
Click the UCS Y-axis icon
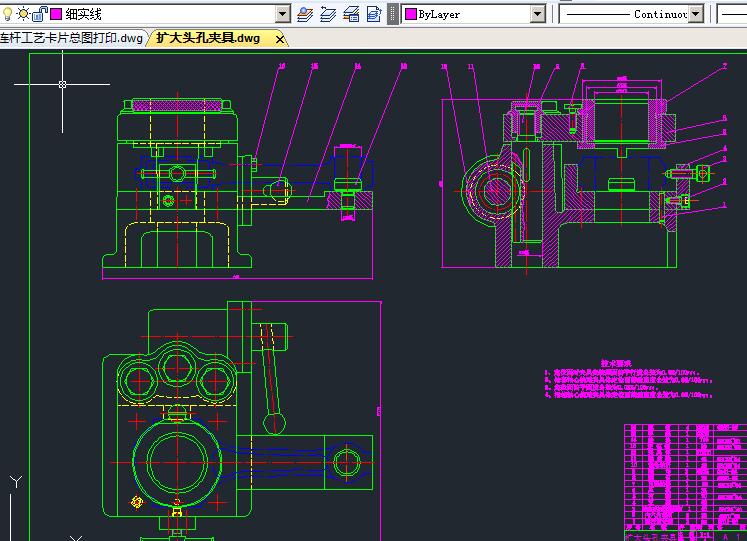point(16,483)
